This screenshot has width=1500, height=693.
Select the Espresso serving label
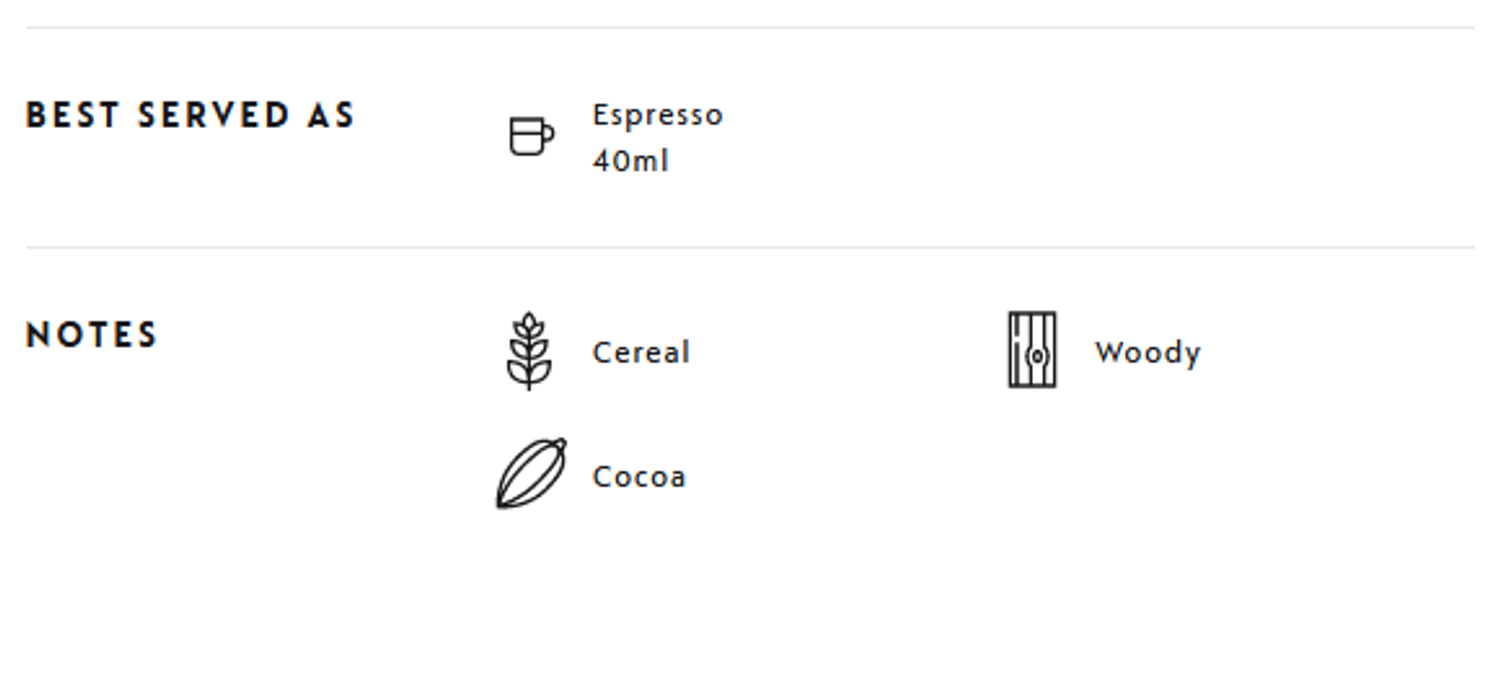[x=657, y=115]
